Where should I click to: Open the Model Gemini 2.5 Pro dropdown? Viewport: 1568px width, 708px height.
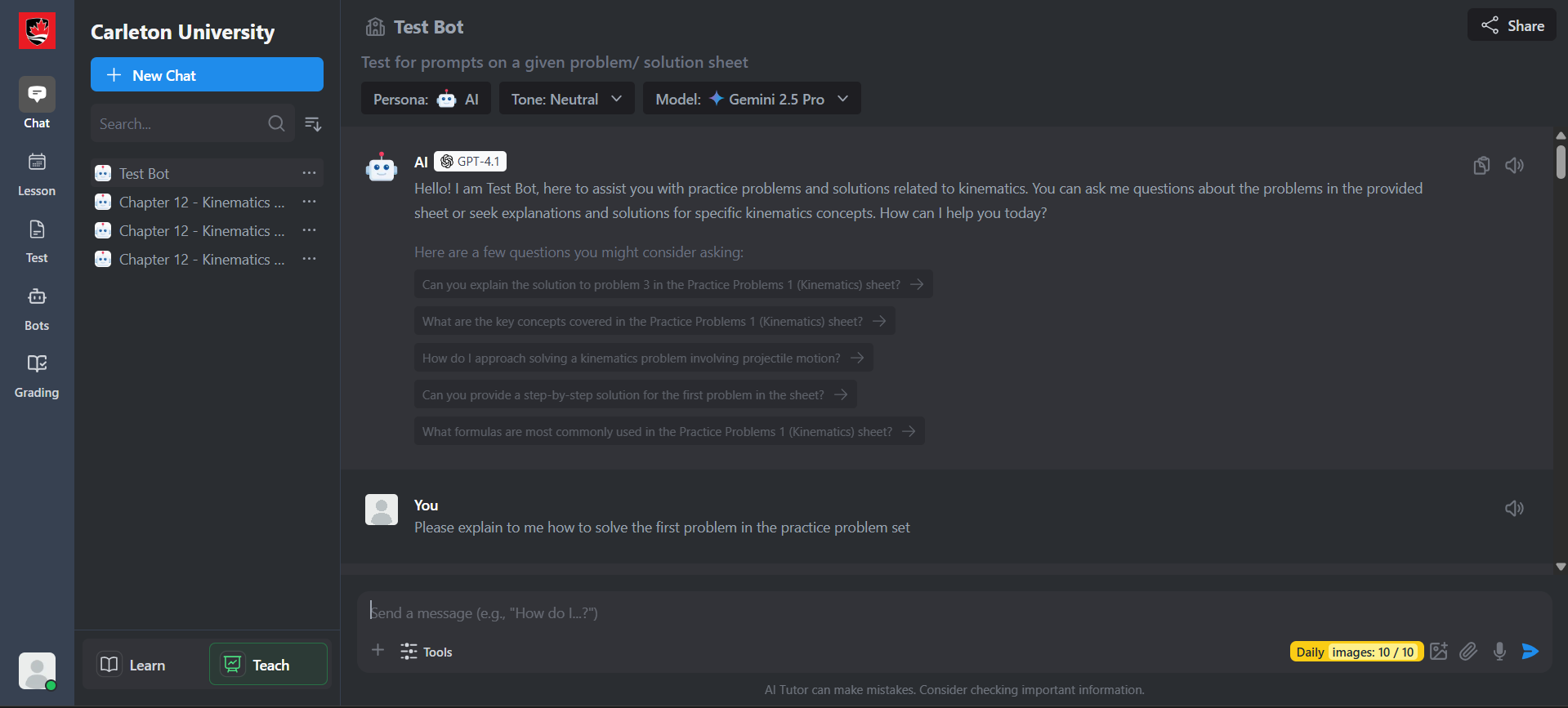[x=751, y=99]
